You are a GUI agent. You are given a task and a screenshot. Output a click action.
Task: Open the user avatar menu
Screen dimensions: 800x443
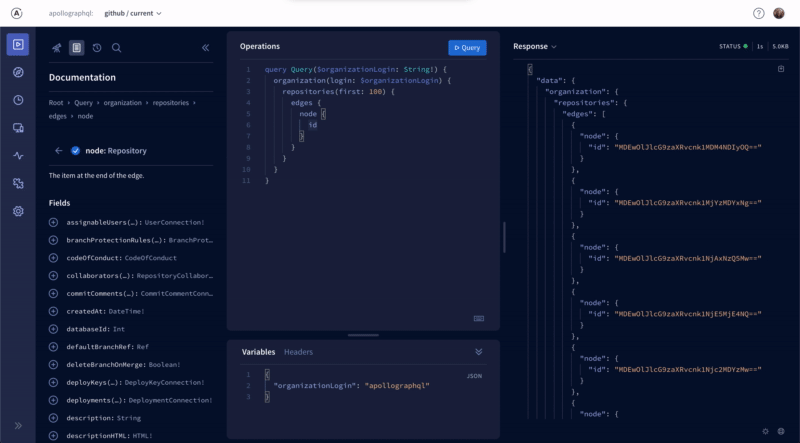point(779,13)
